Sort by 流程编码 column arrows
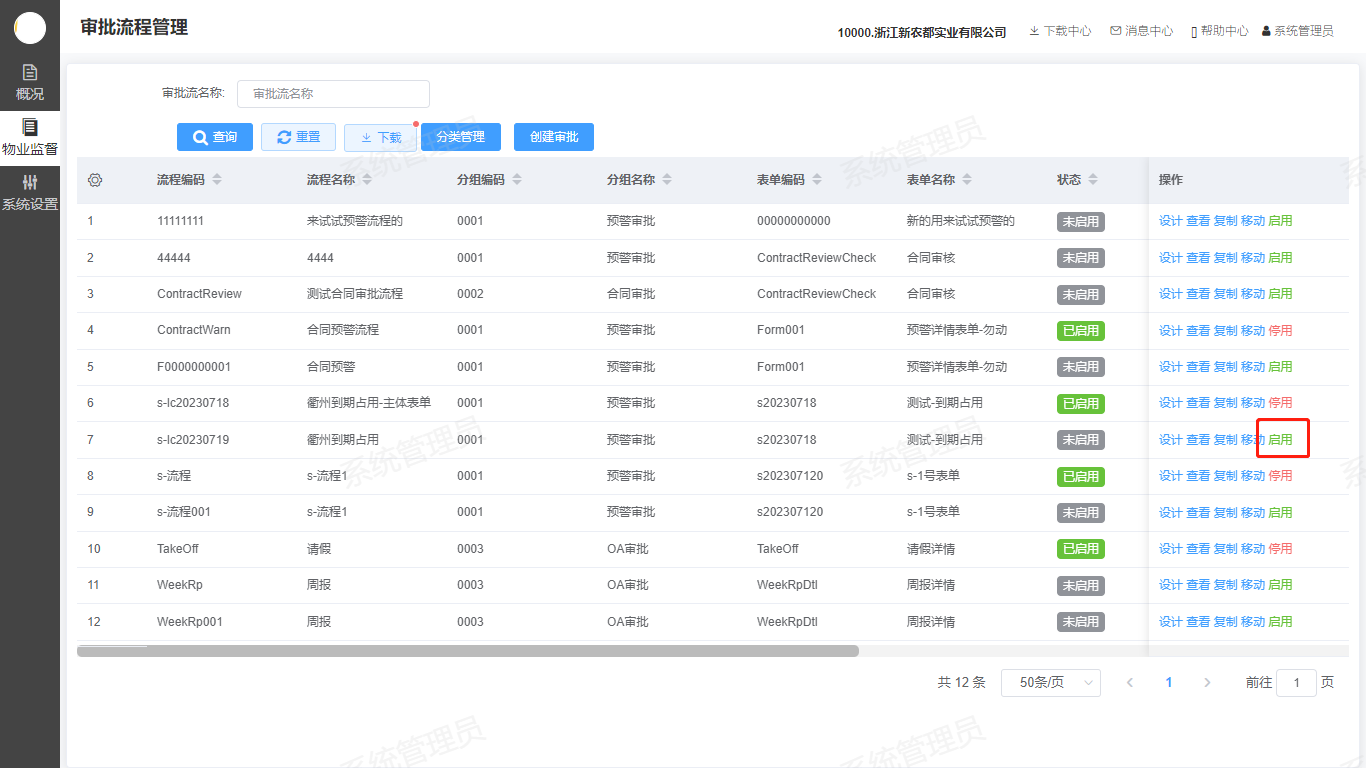The height and width of the screenshot is (768, 1366). [217, 180]
